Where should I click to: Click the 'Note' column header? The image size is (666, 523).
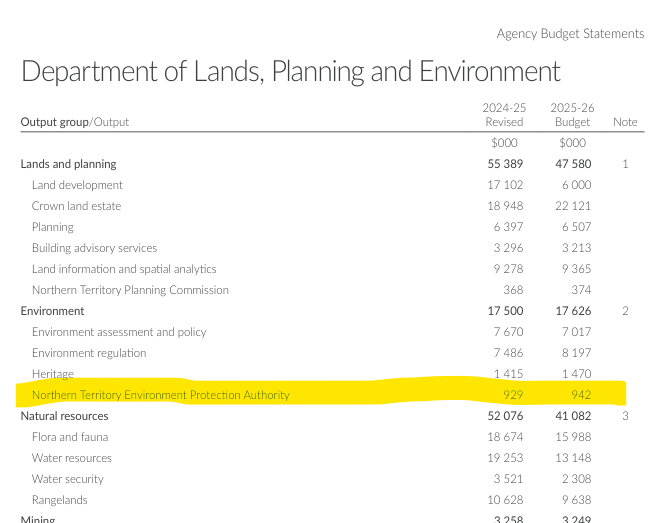click(625, 122)
